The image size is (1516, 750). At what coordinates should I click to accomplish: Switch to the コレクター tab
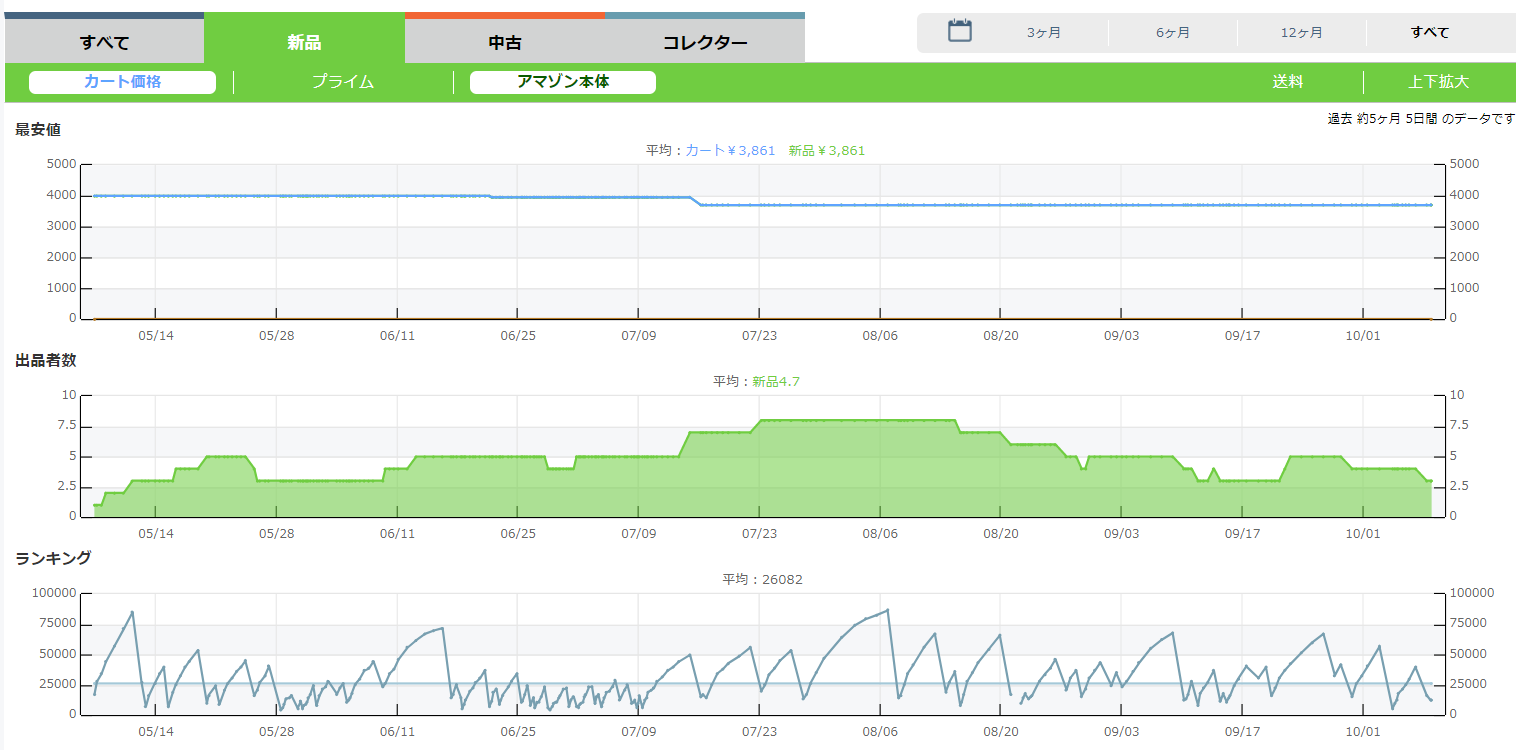[x=705, y=42]
